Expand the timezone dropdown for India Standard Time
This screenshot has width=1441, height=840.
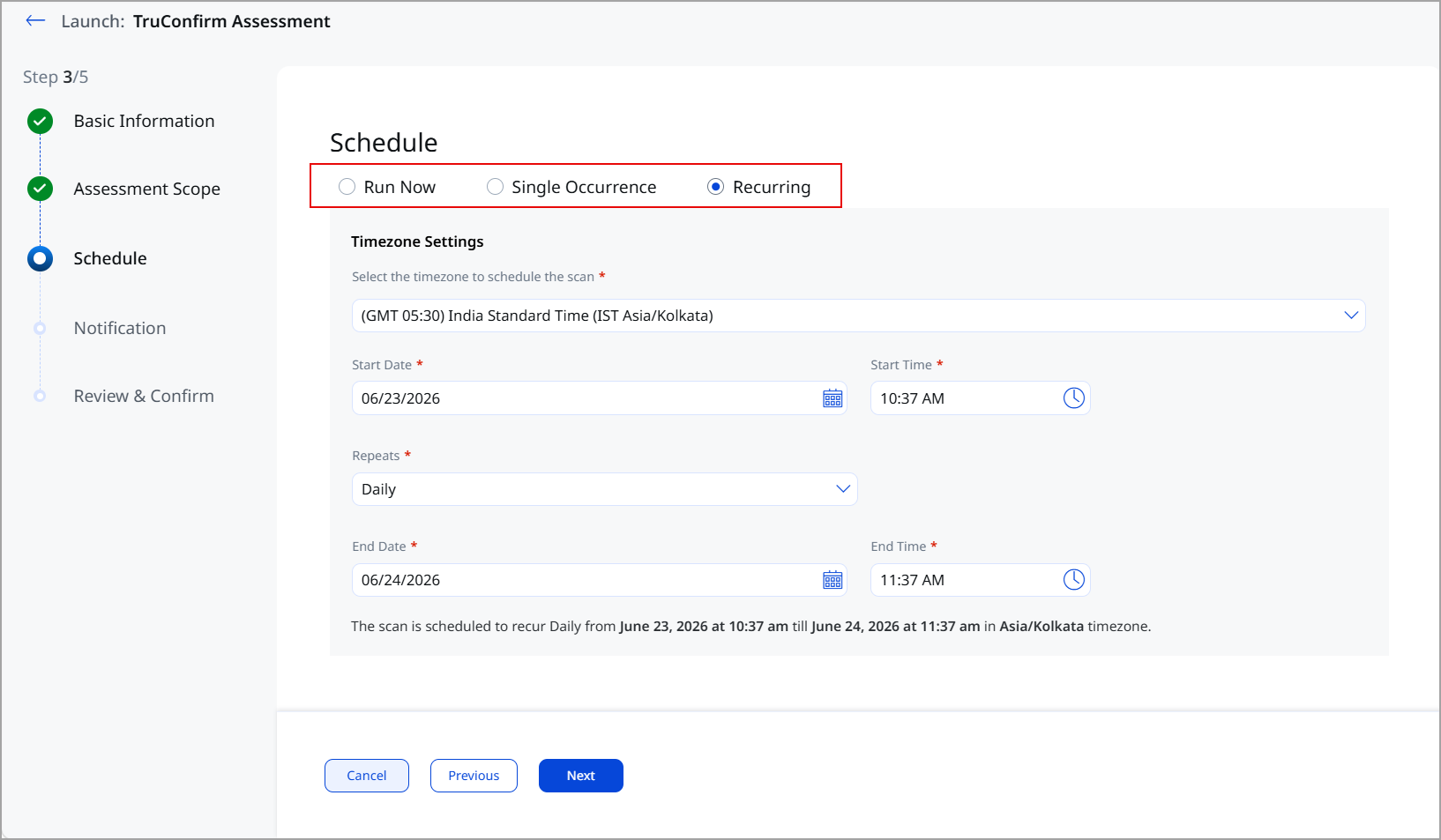click(x=858, y=316)
